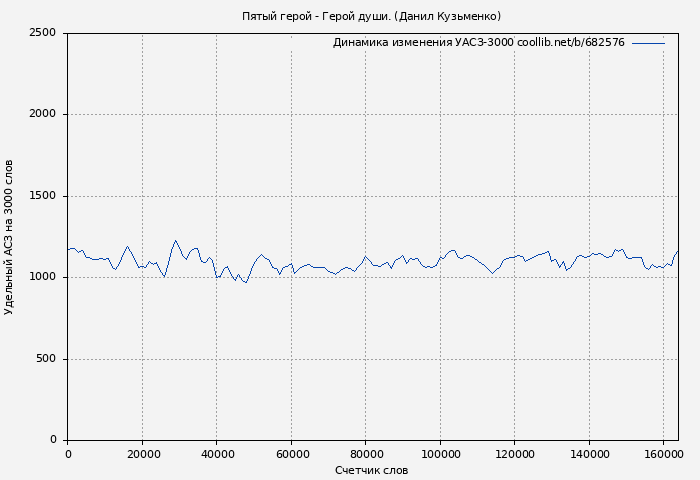Viewport: 700px width, 480px height.
Task: Click the 60000 x-axis tick label
Action: [x=291, y=455]
